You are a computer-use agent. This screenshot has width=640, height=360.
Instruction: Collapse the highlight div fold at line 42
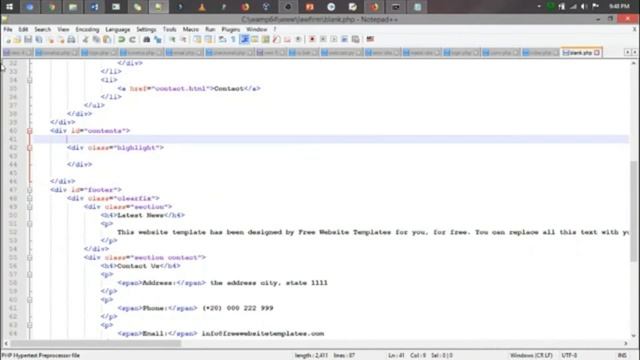point(29,148)
